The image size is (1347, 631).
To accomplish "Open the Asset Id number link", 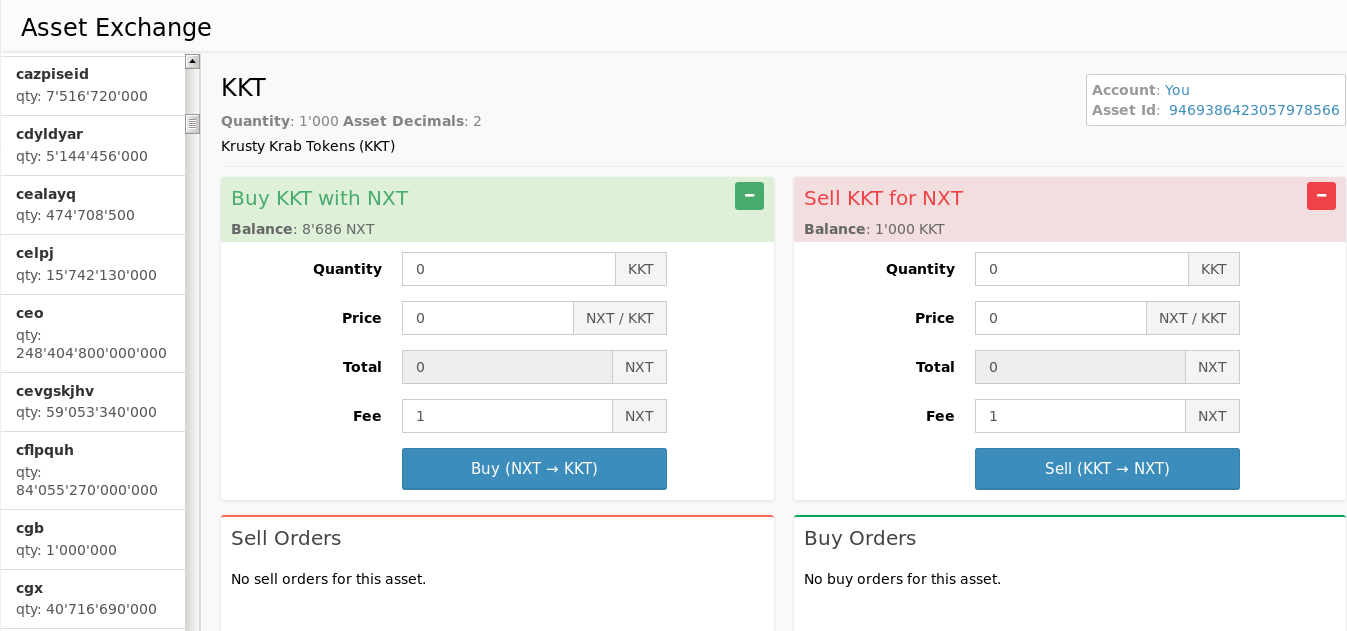I will (1254, 110).
